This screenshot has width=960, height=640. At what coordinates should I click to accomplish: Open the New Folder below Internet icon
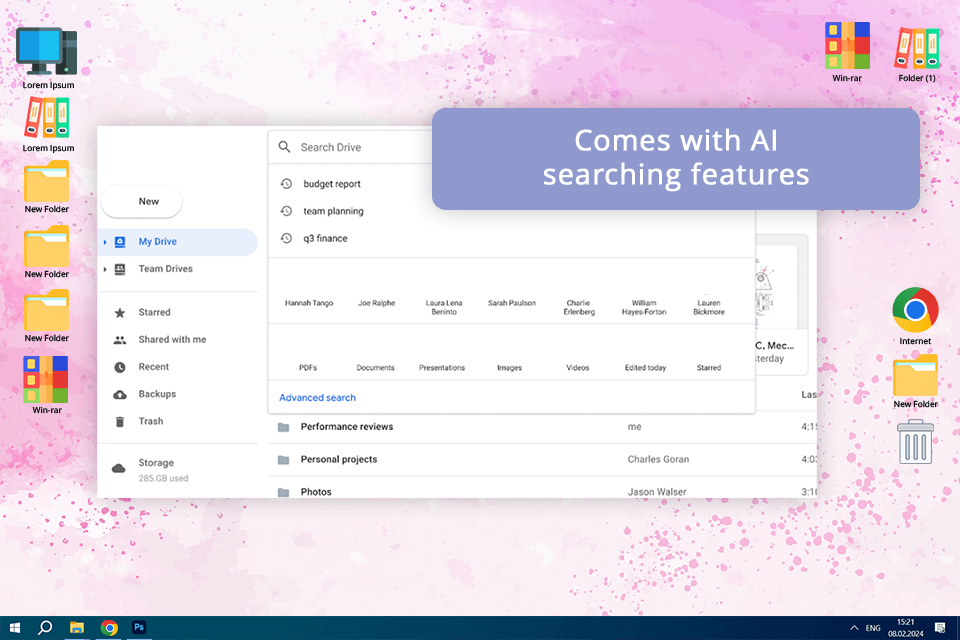tap(915, 381)
